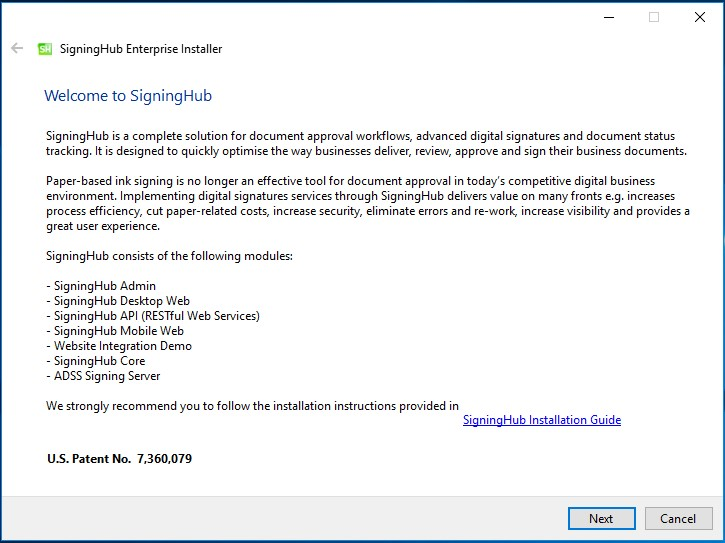Image resolution: width=725 pixels, height=543 pixels.
Task: Click the back arrow icon
Action: pyautogui.click(x=17, y=48)
